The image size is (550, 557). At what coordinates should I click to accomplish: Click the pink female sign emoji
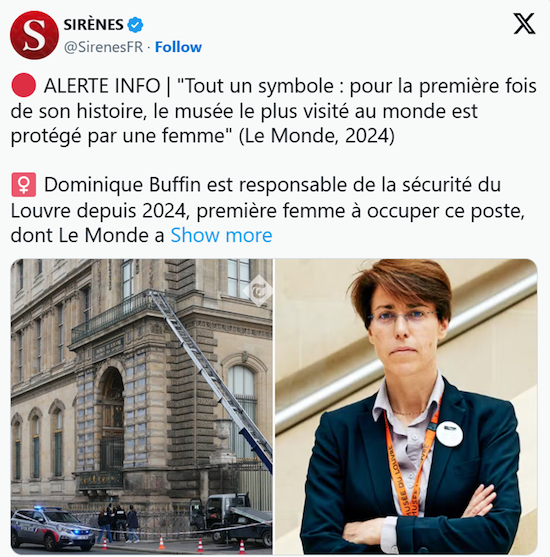[23, 185]
